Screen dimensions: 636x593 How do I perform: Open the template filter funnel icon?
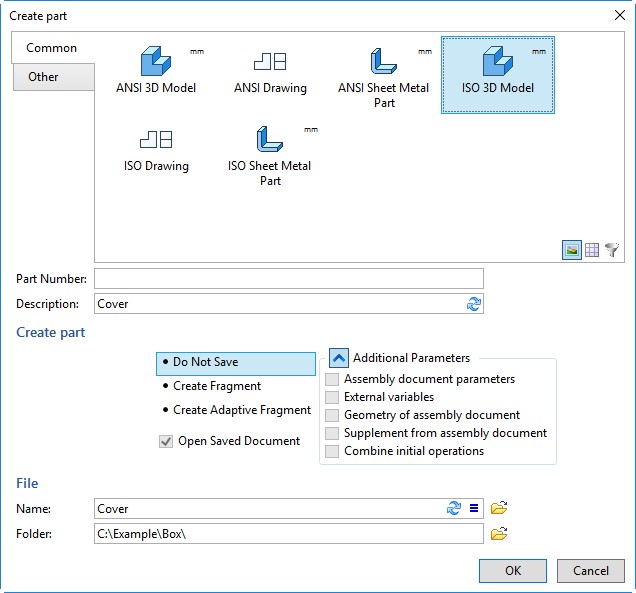coord(612,250)
